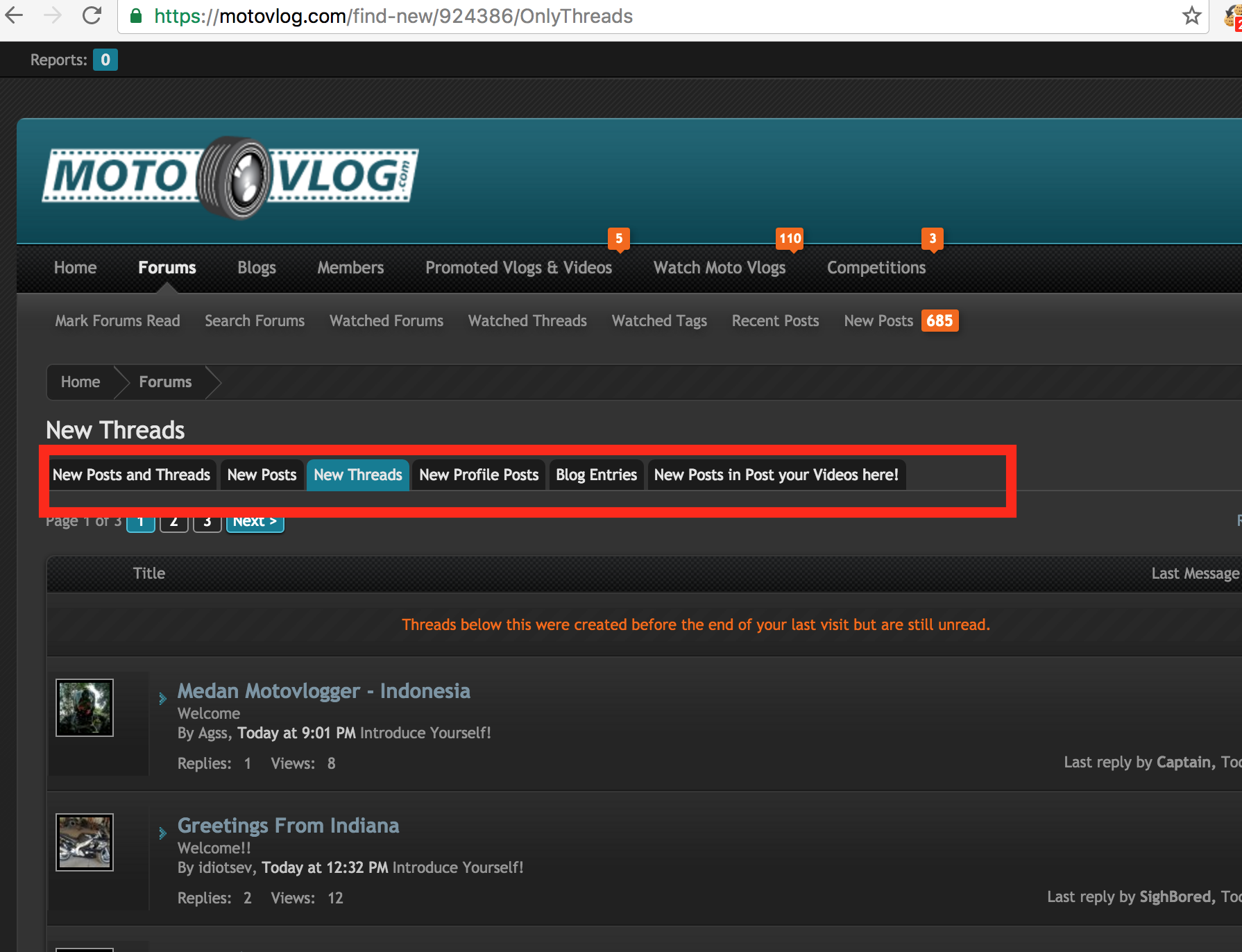Screen dimensions: 1242x952
Task: Click the green secure padlock icon
Action: click(136, 16)
